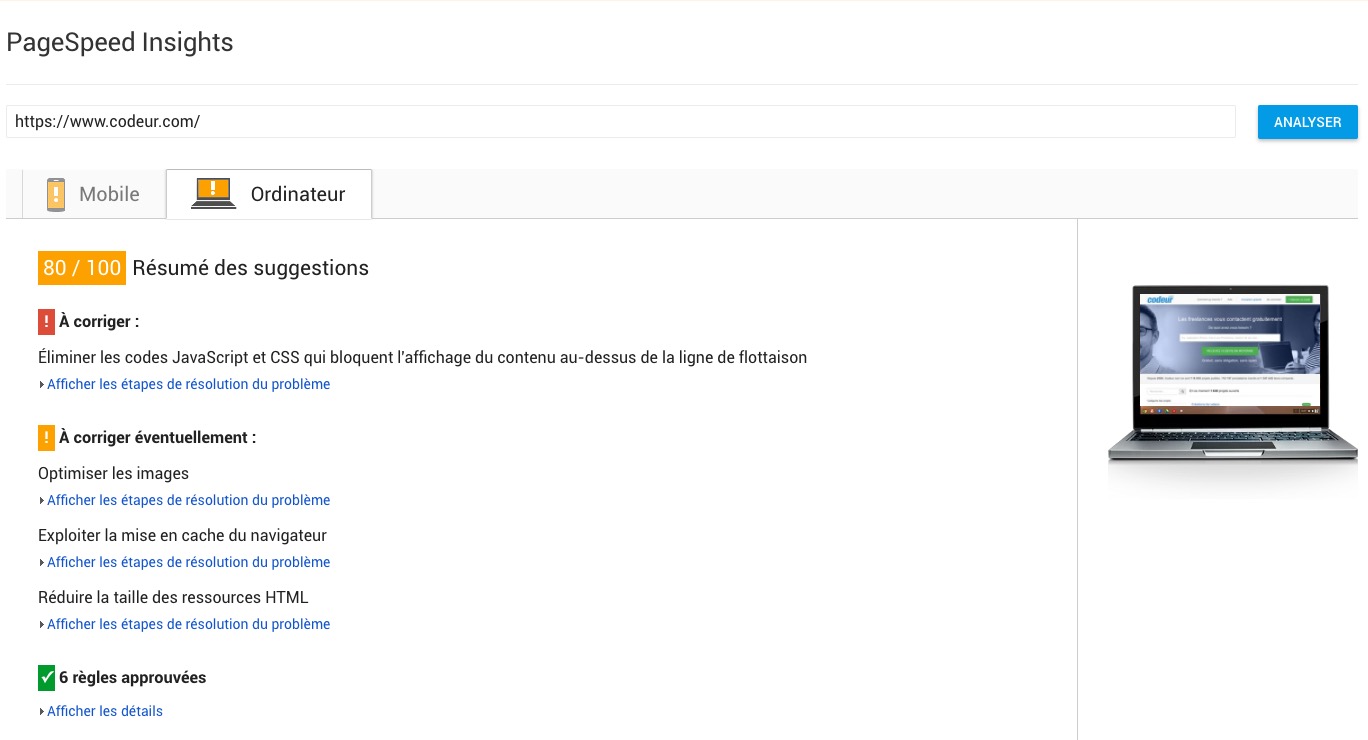Click the Optimiser les images rule title
The image size is (1368, 740).
pyautogui.click(x=113, y=473)
